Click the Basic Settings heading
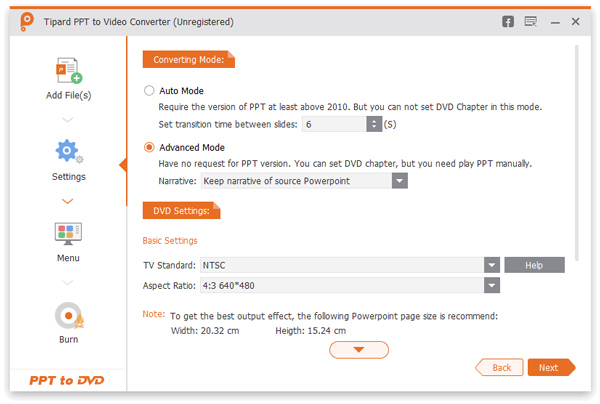 (170, 241)
